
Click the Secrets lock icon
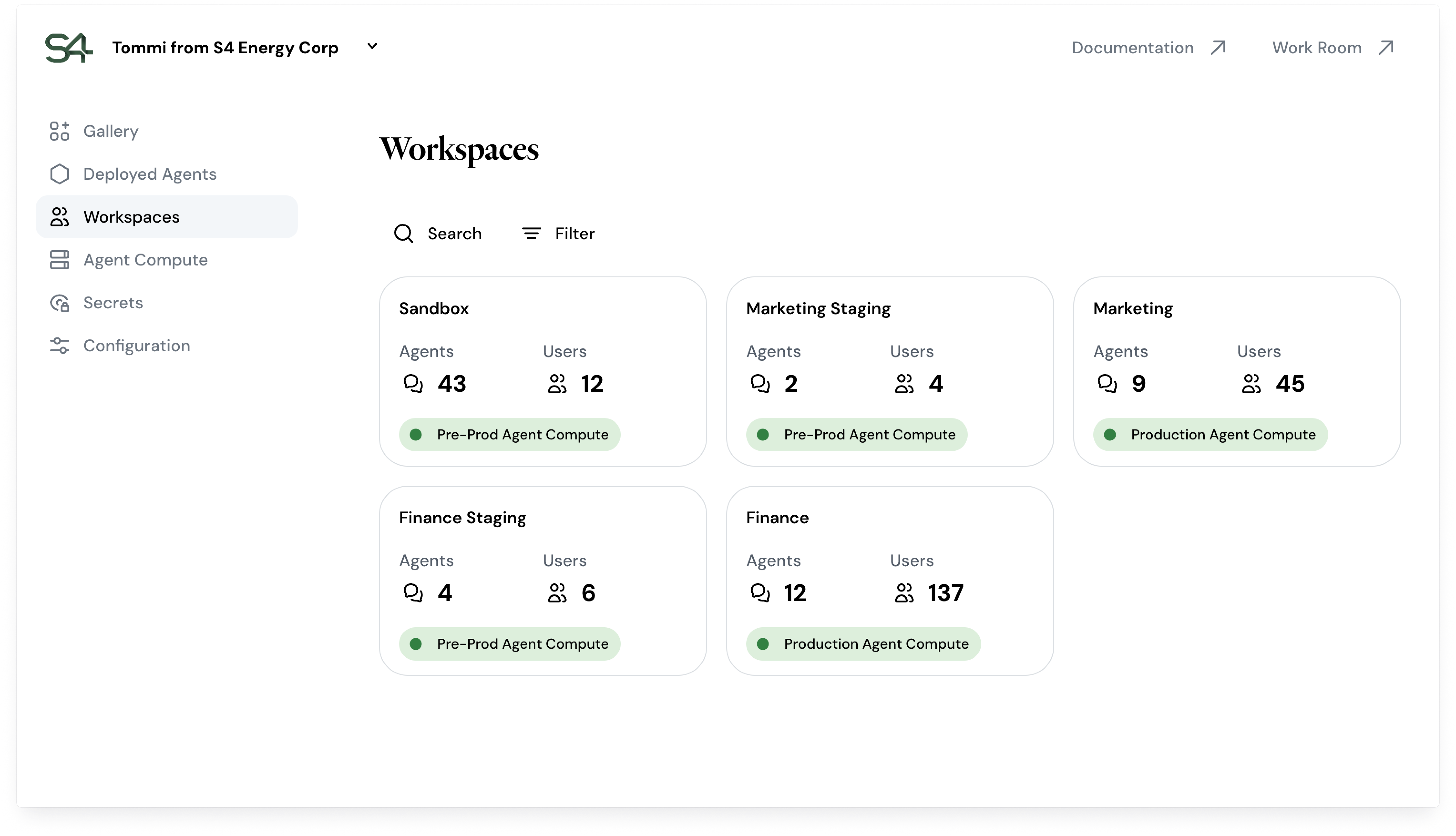coord(59,303)
